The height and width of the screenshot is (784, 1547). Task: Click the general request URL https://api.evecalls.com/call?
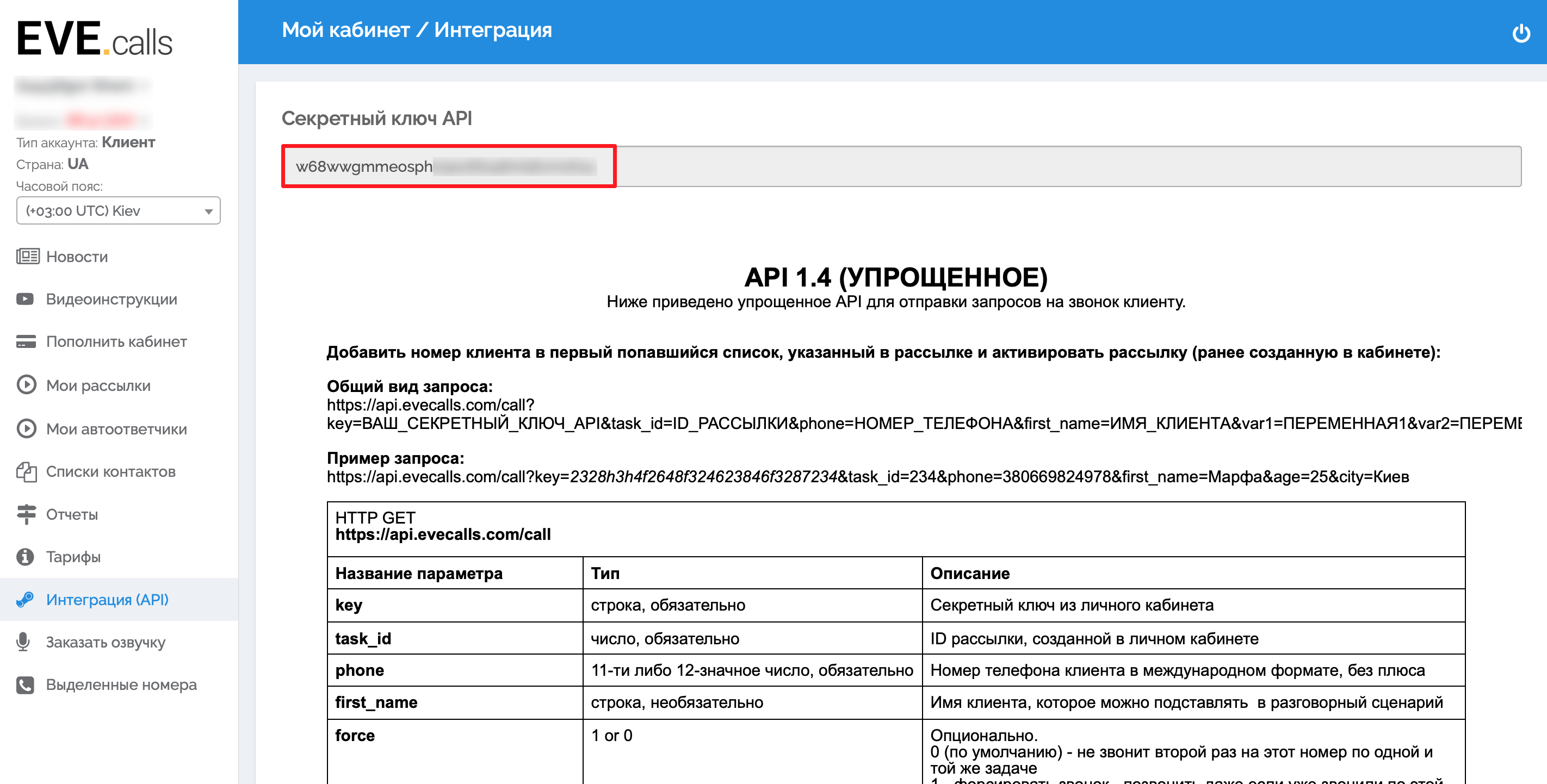point(431,405)
